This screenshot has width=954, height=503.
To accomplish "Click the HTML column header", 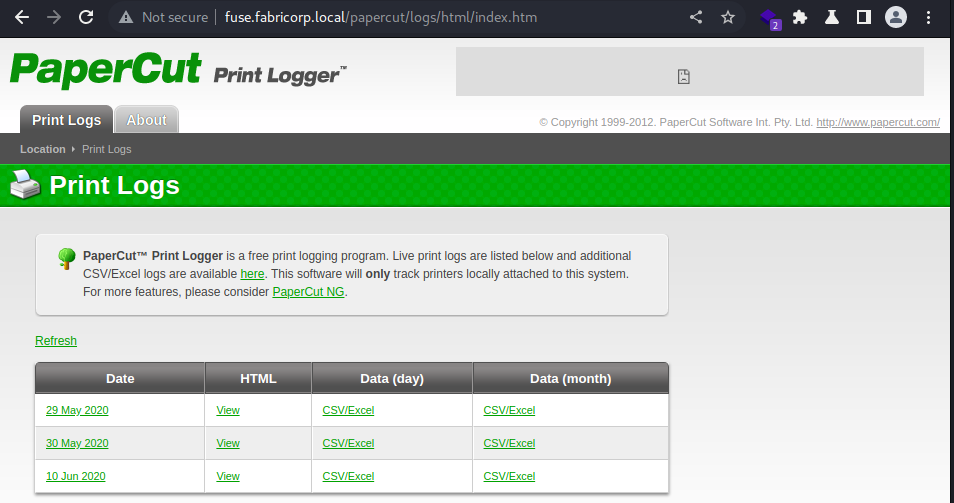I will (258, 378).
